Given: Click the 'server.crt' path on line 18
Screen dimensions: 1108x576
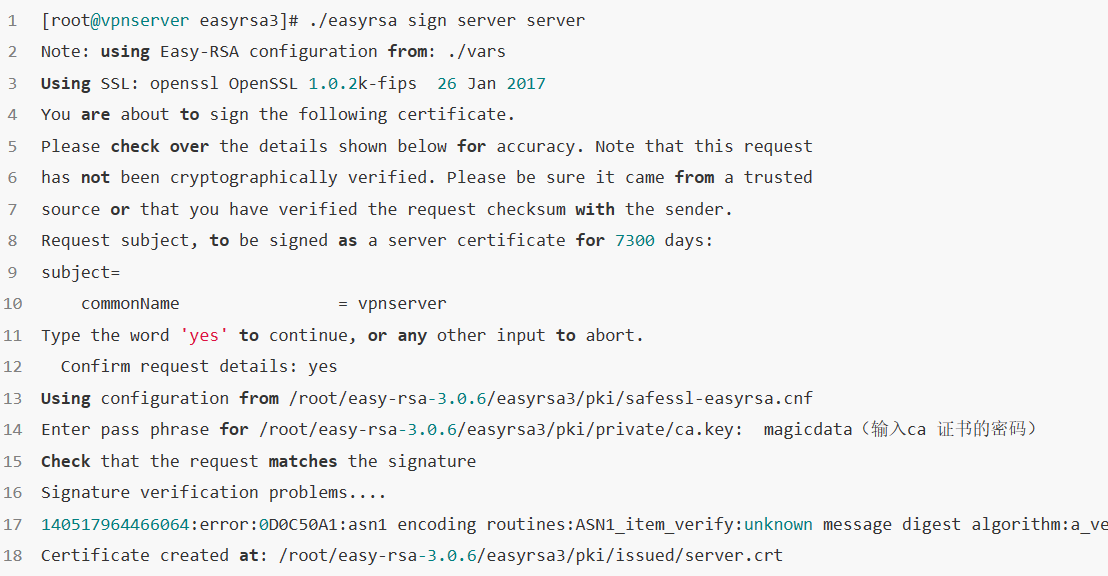Looking at the screenshot, I should (733, 556).
